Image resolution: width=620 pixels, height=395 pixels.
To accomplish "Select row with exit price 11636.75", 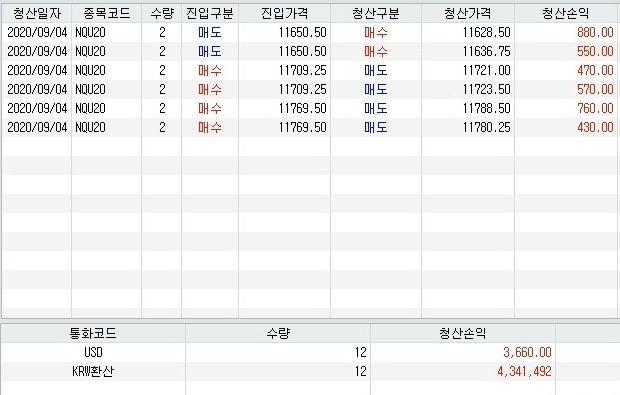I will tap(310, 51).
